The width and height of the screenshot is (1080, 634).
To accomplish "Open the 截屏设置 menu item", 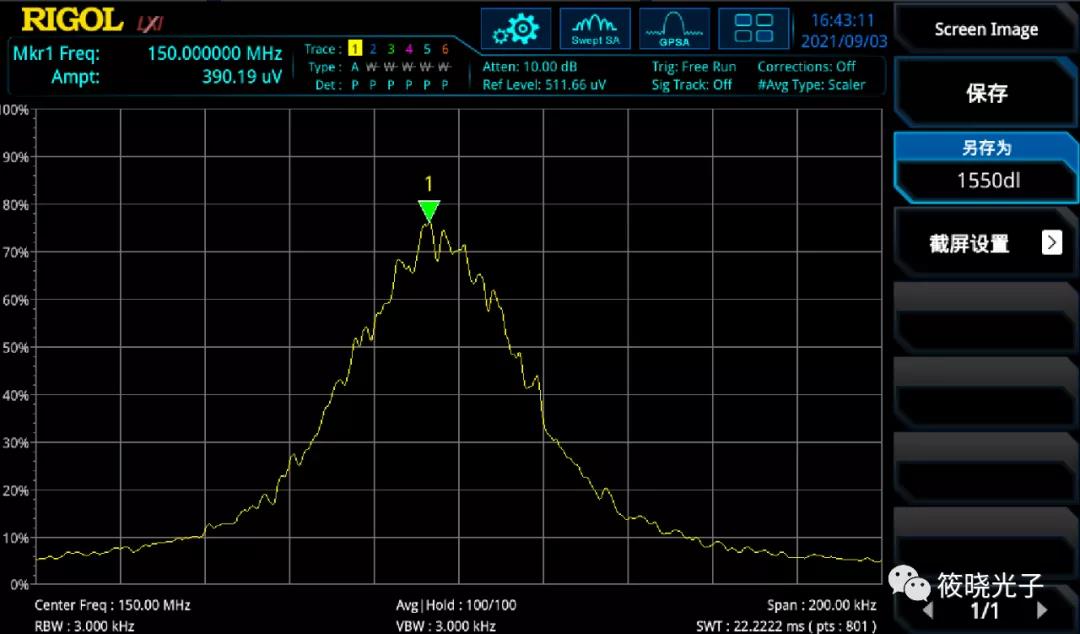I will point(970,243).
